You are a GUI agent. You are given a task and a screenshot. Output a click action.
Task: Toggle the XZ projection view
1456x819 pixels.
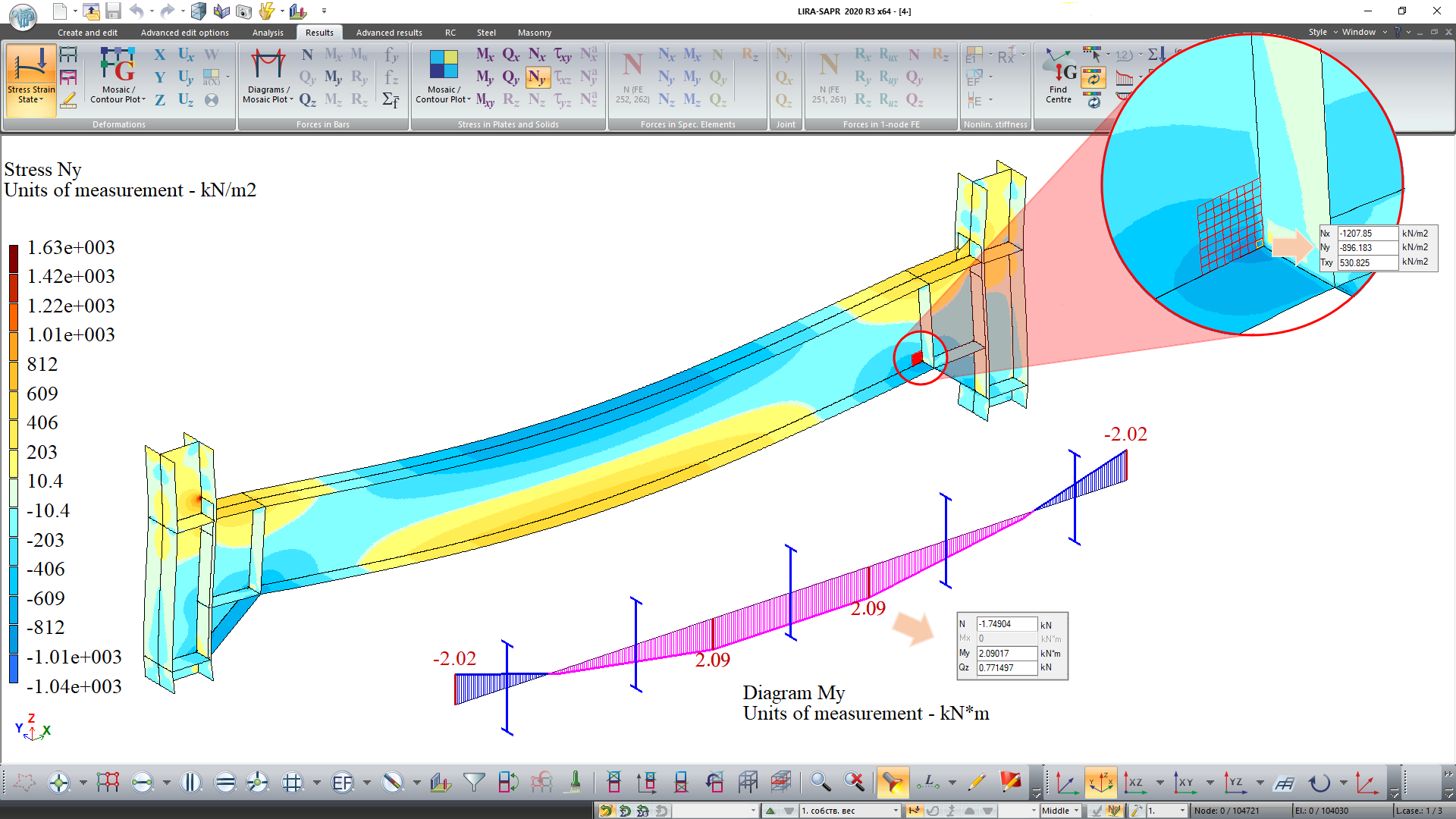pyautogui.click(x=1134, y=782)
